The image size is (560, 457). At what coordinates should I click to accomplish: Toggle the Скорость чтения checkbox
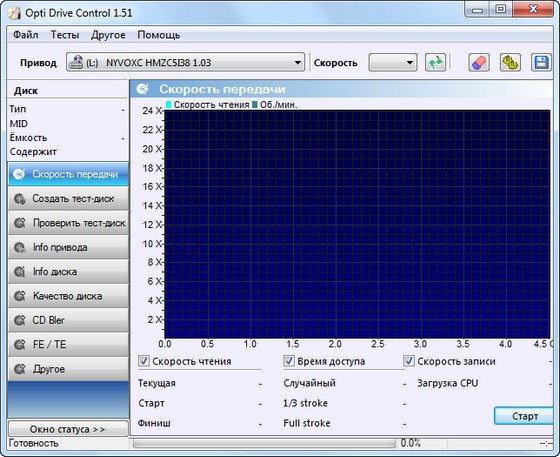pyautogui.click(x=144, y=361)
